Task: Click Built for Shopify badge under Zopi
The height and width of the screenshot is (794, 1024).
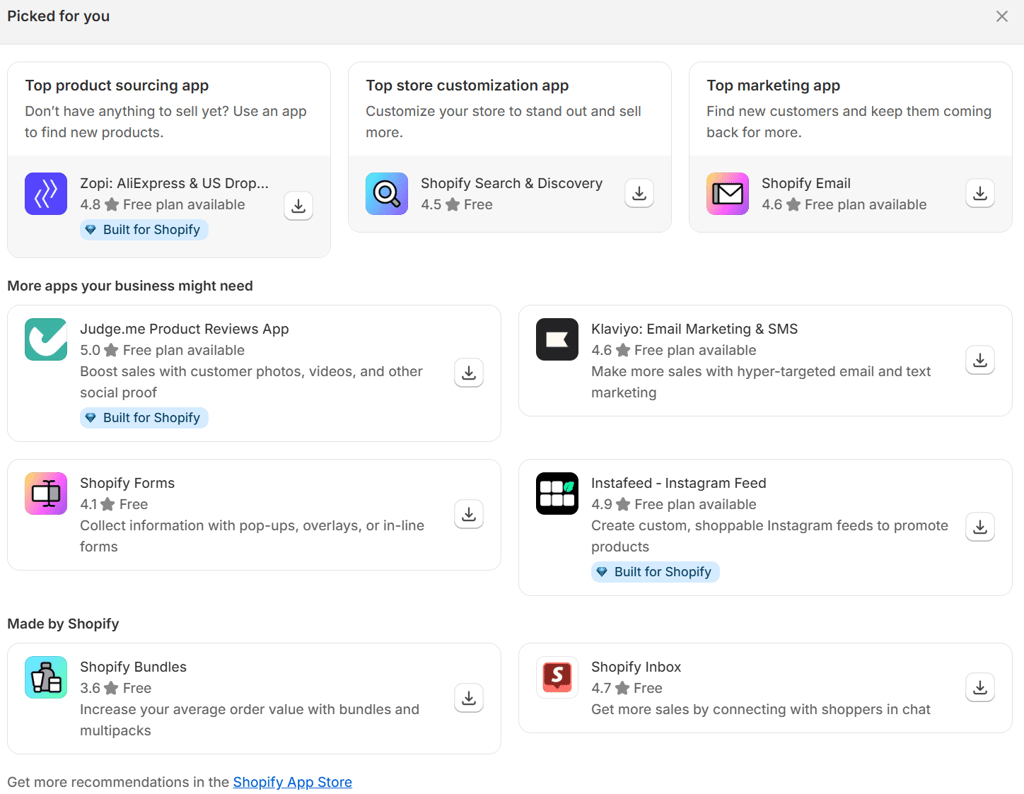Action: pyautogui.click(x=144, y=230)
